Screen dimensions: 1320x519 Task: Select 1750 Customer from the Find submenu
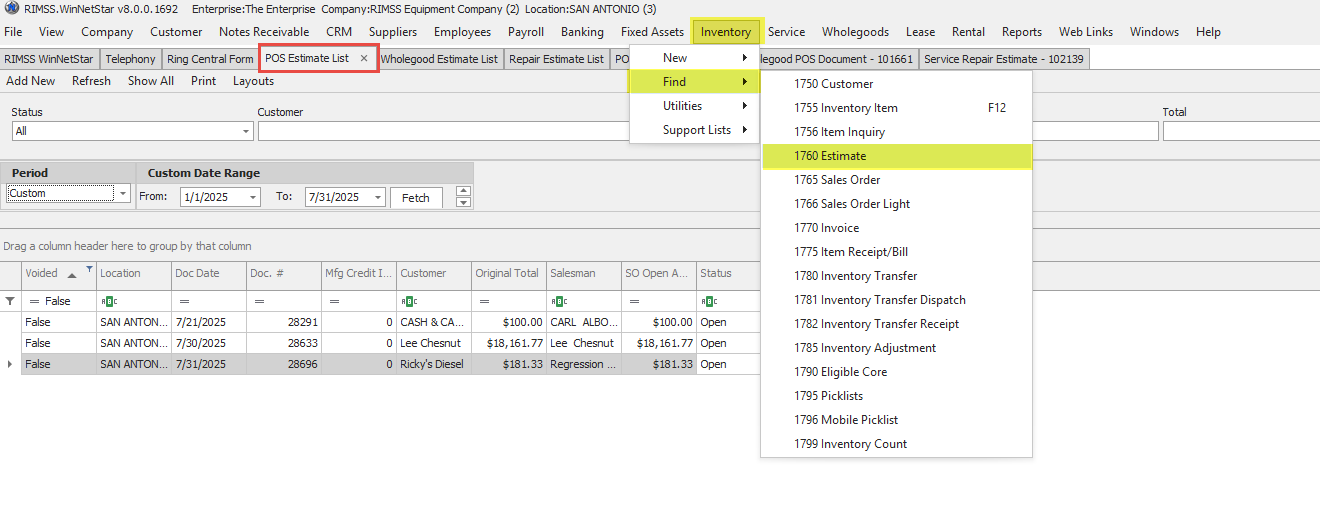pyautogui.click(x=897, y=84)
